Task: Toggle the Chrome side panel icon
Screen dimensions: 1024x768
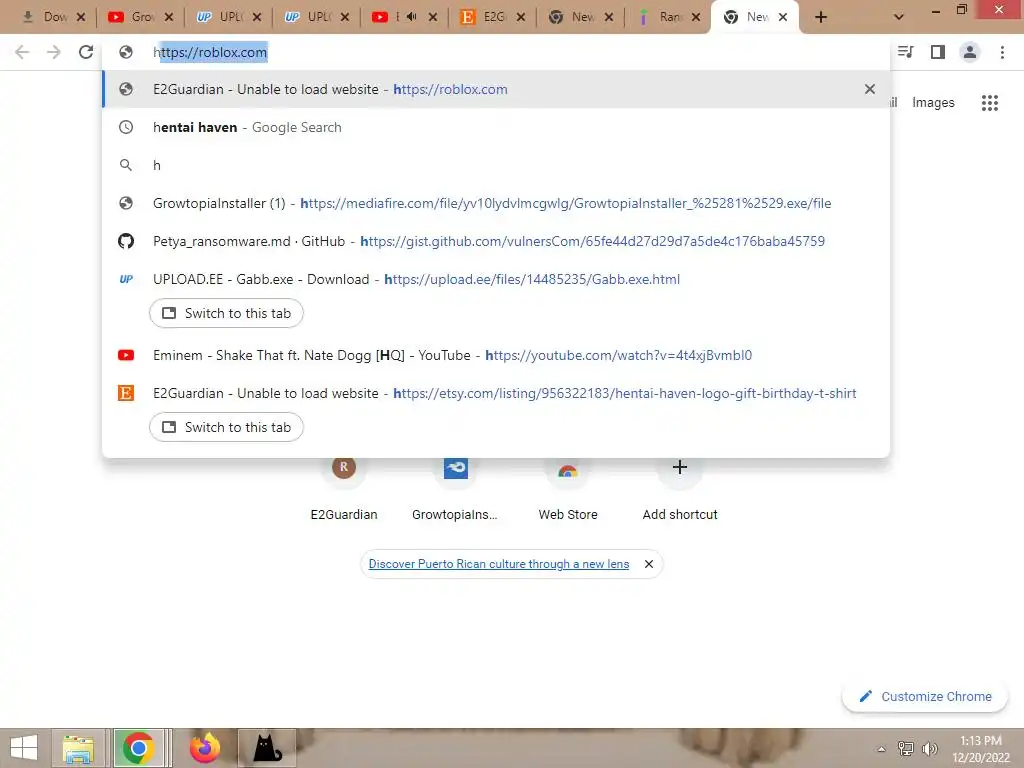Action: click(x=938, y=52)
